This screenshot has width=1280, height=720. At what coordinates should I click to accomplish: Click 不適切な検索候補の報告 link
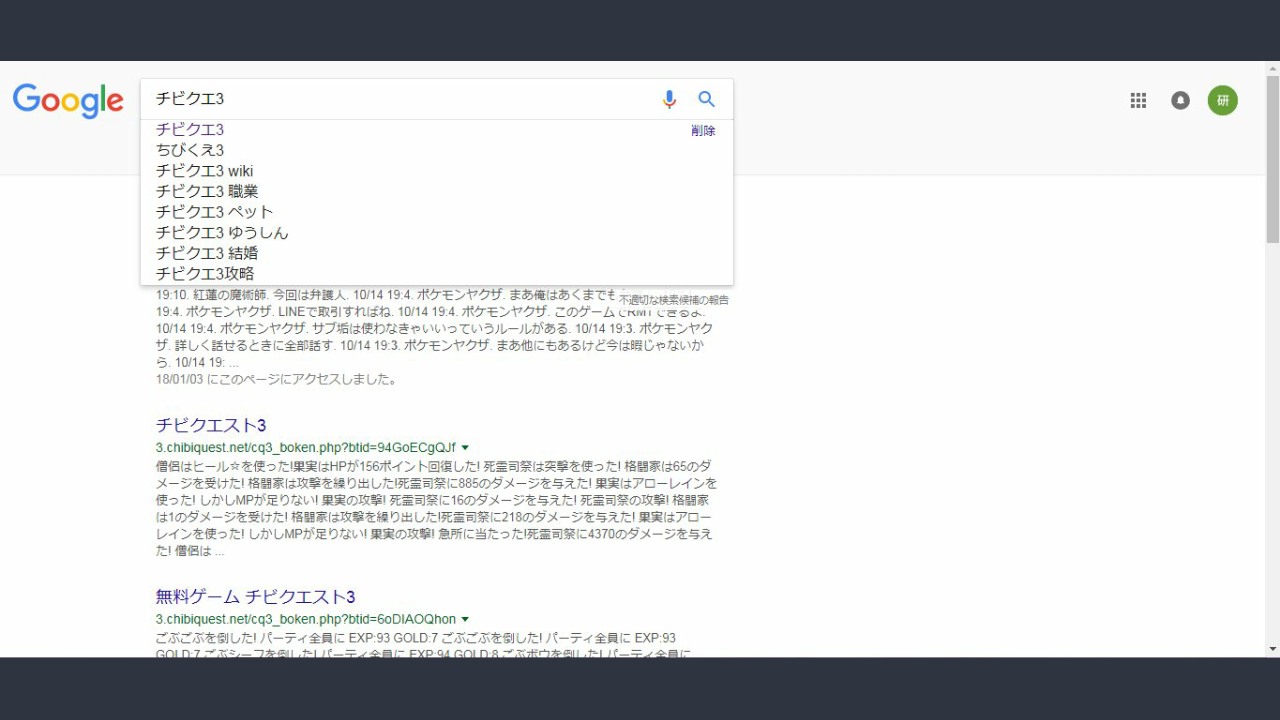coord(674,299)
